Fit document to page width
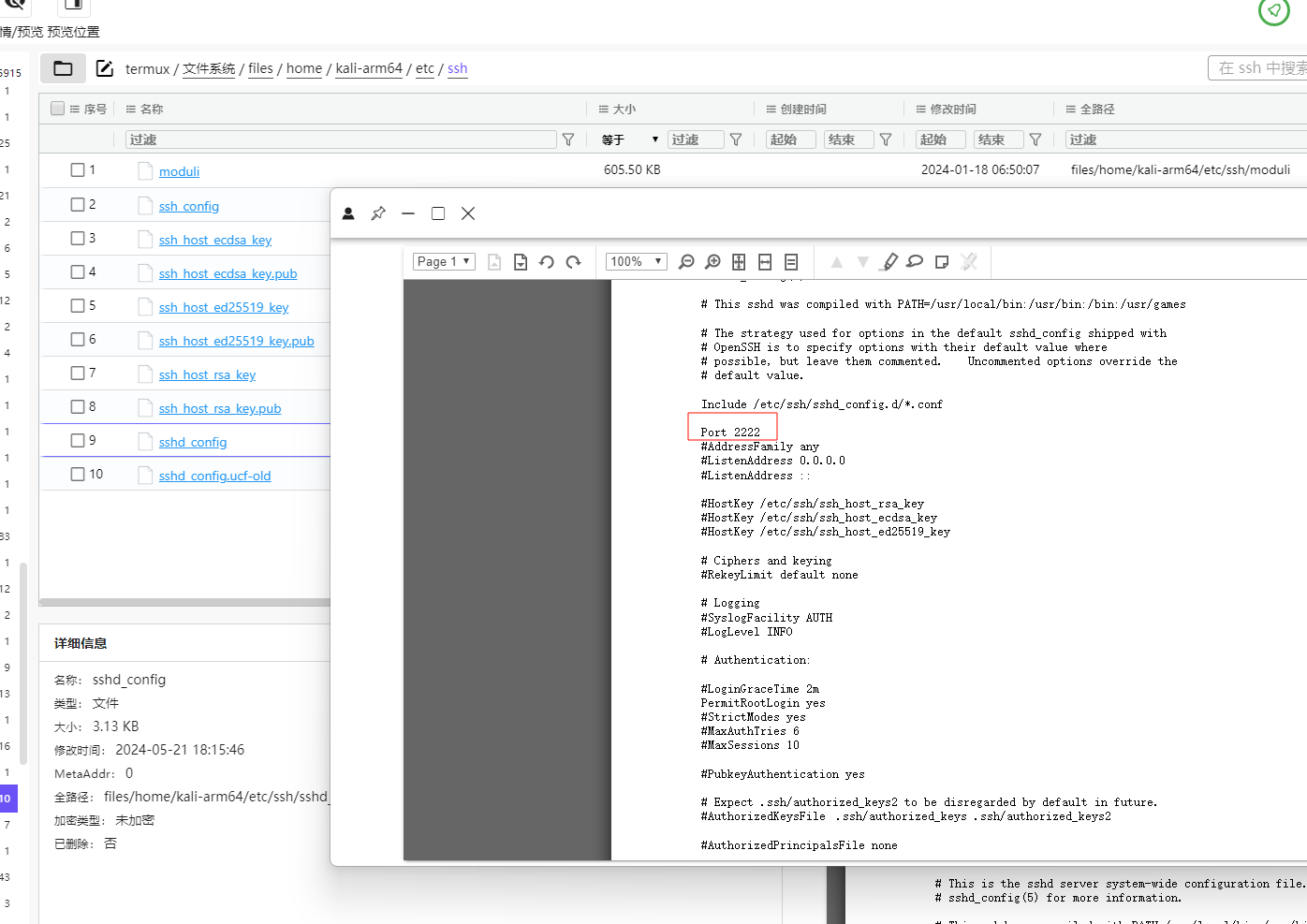1307x924 pixels. coord(765,262)
